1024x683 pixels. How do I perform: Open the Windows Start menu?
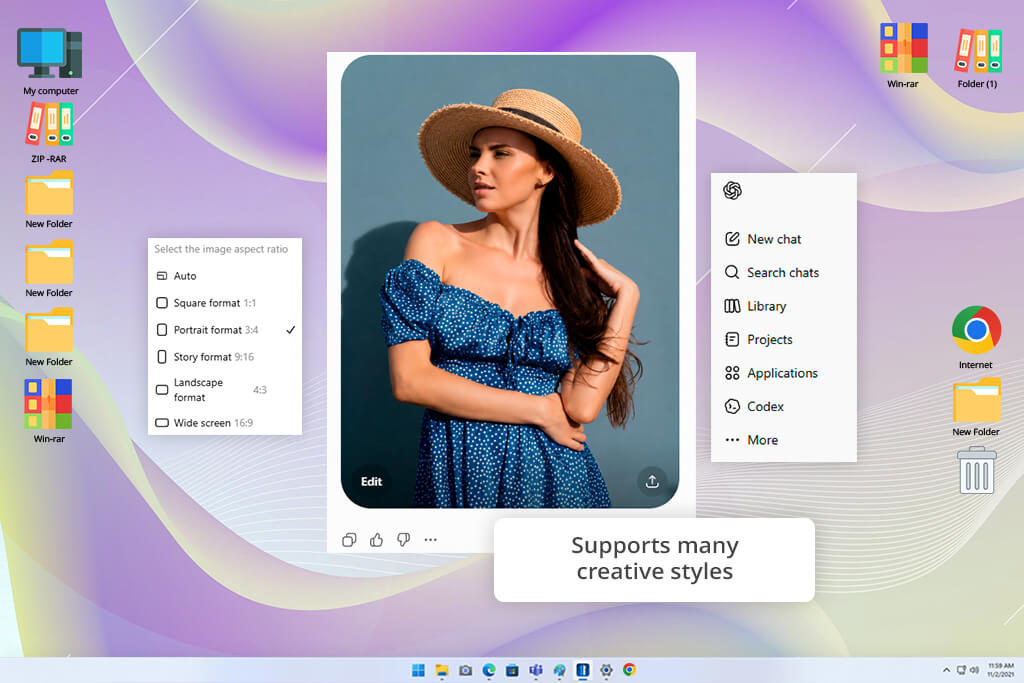[x=418, y=670]
